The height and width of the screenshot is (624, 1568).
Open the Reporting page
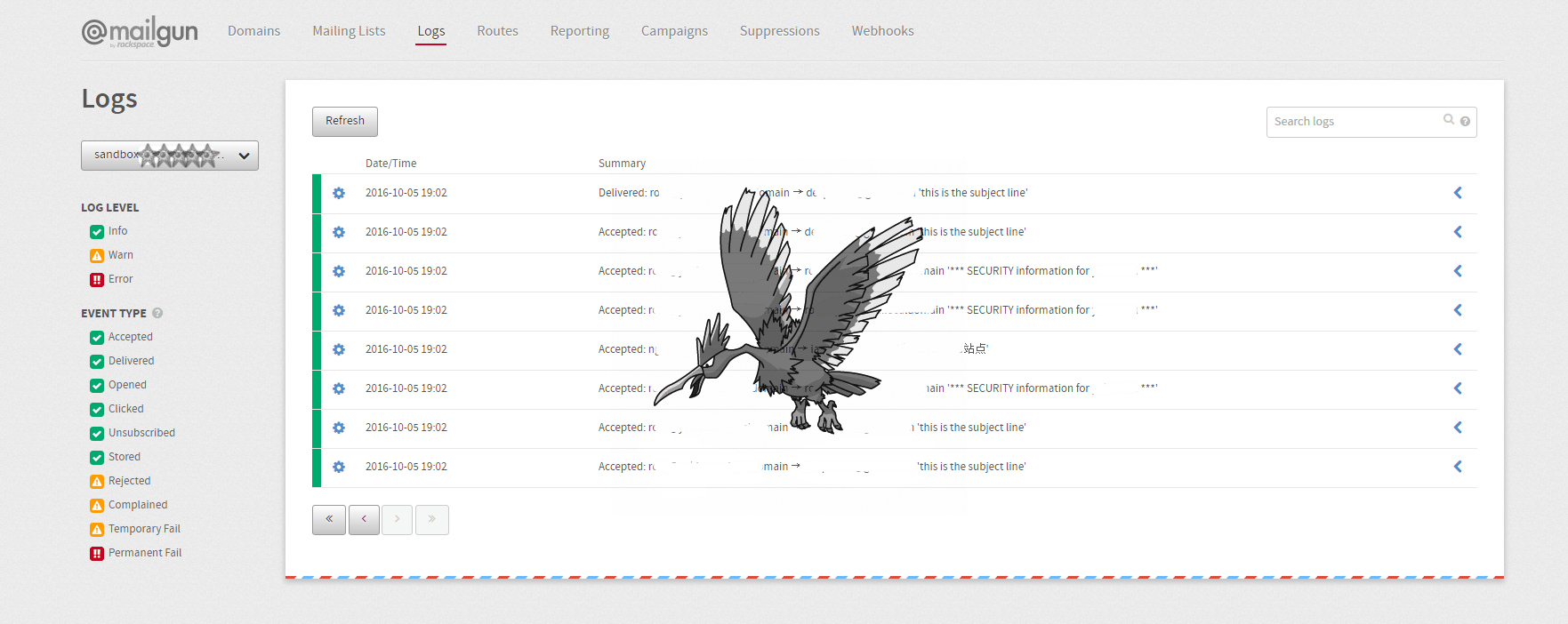(x=580, y=31)
